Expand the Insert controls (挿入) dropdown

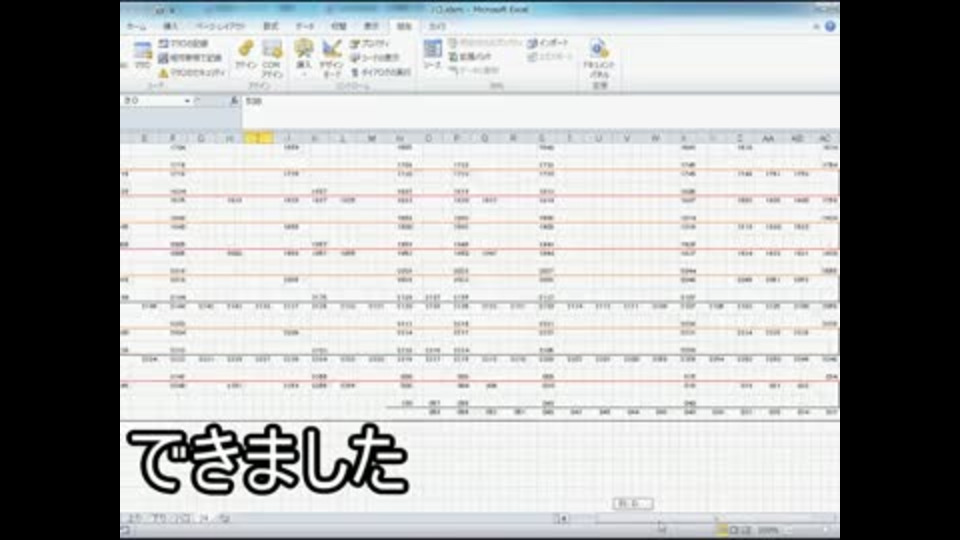coord(304,58)
